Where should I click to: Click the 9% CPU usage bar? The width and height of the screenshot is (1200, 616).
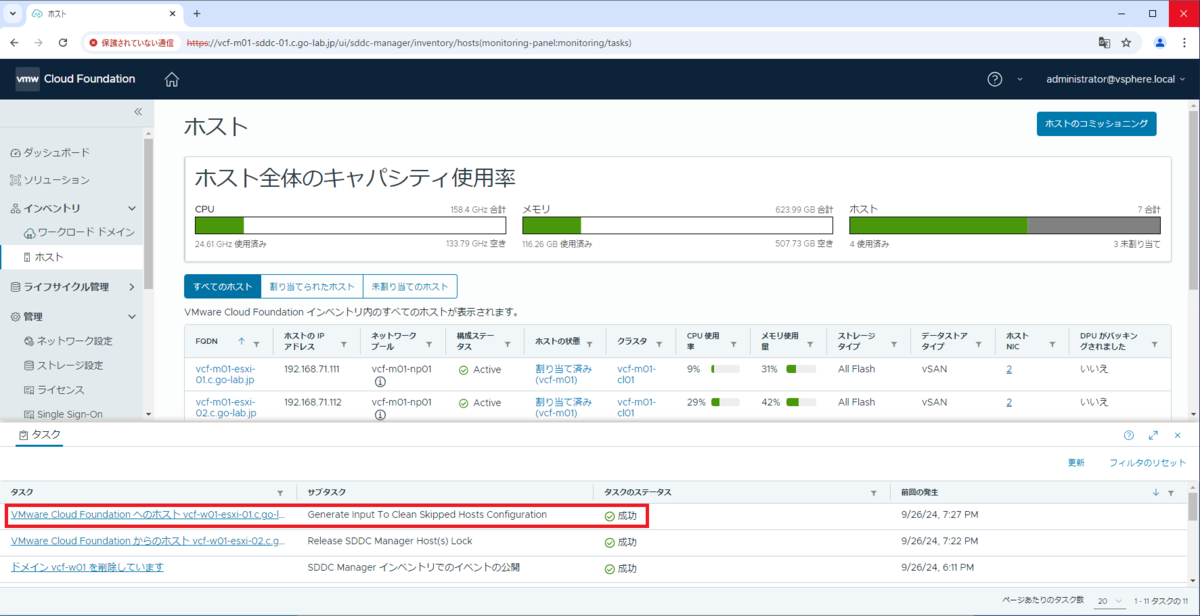click(725, 369)
